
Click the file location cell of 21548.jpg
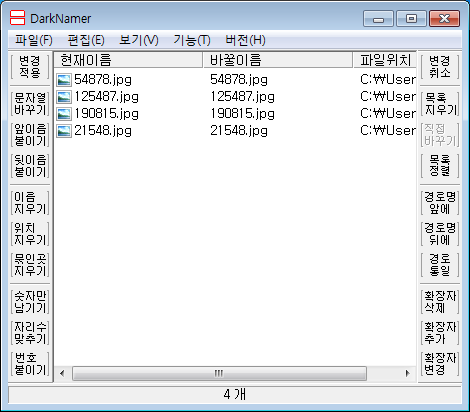(388, 131)
